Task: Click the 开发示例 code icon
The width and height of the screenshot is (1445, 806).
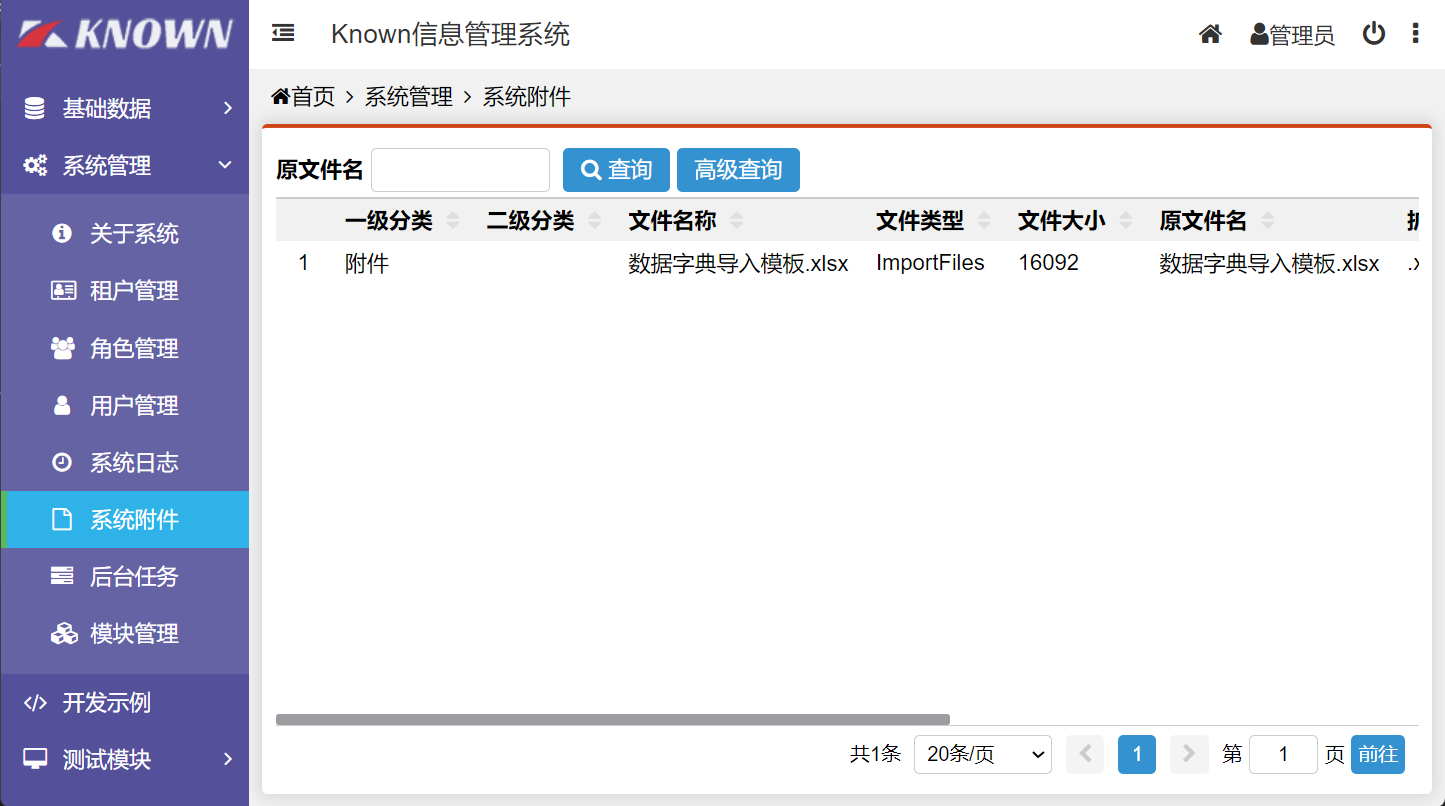Action: pos(35,702)
